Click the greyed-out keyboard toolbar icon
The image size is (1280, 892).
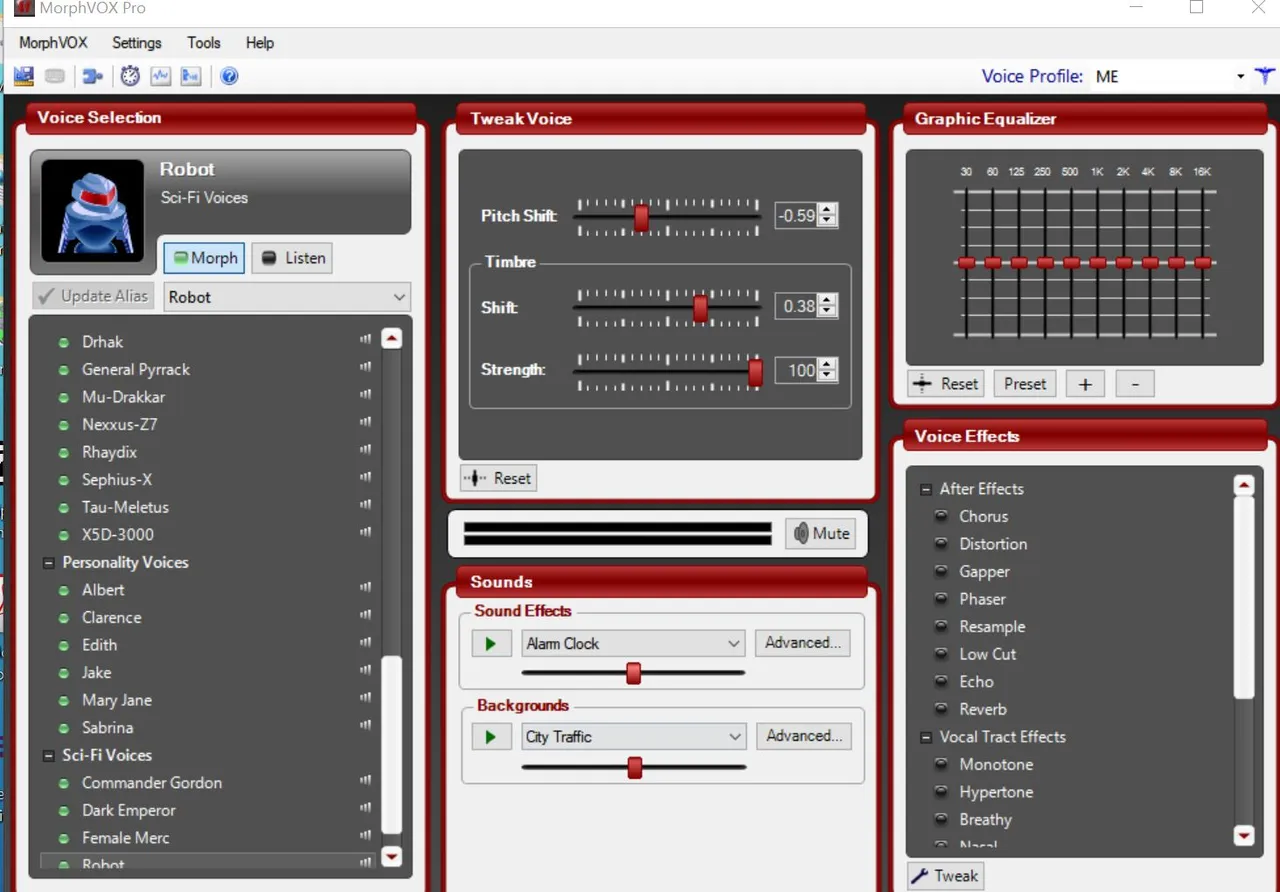coord(55,76)
